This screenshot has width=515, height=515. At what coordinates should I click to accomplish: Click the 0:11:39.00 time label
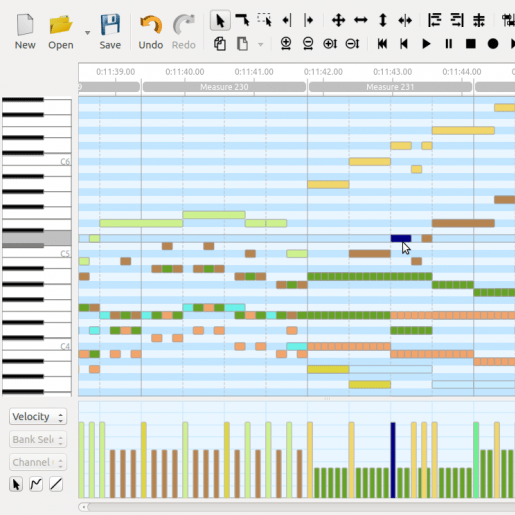point(116,72)
